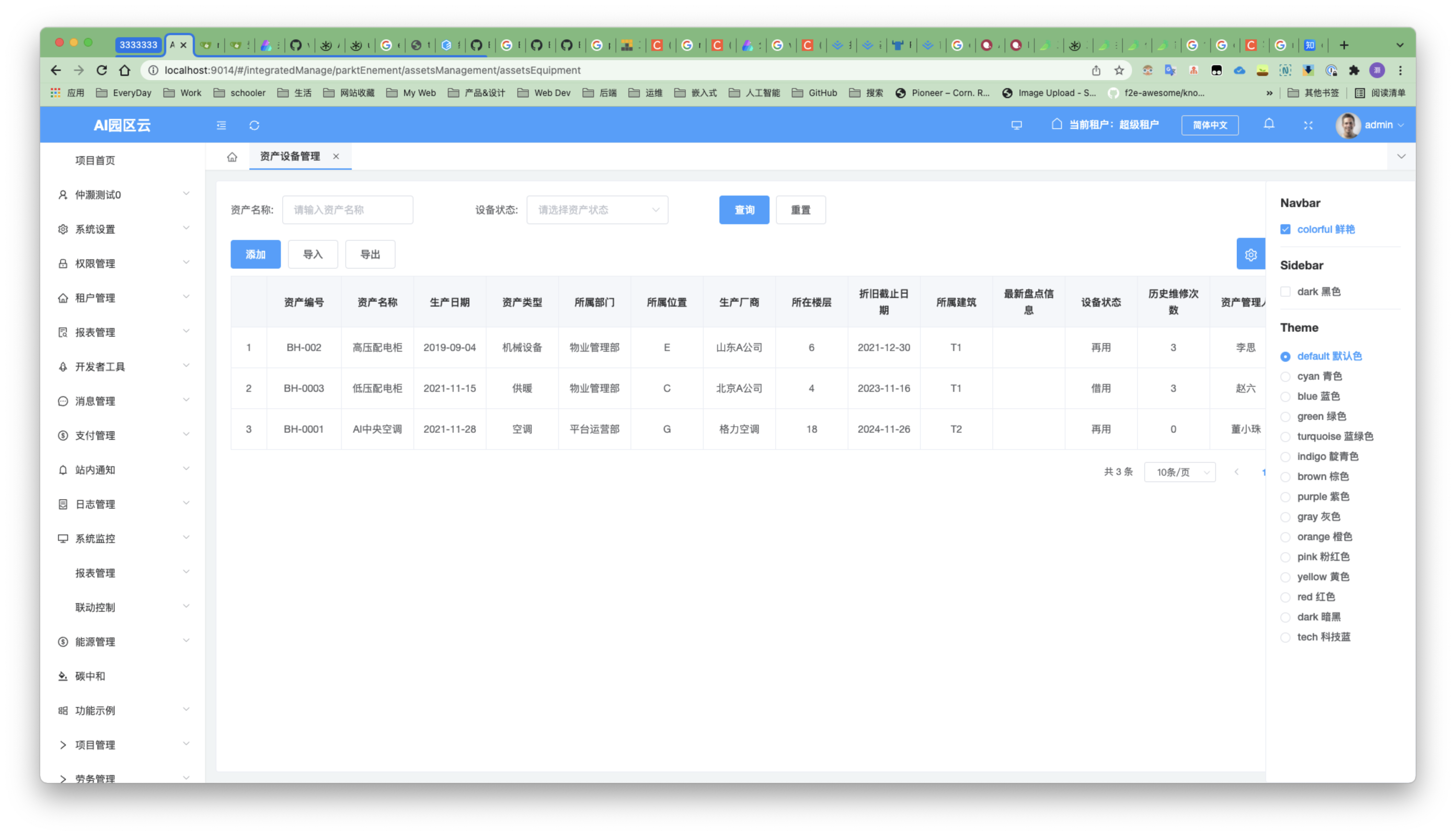
Task: Focus the 资产名称 input field
Action: (x=348, y=210)
